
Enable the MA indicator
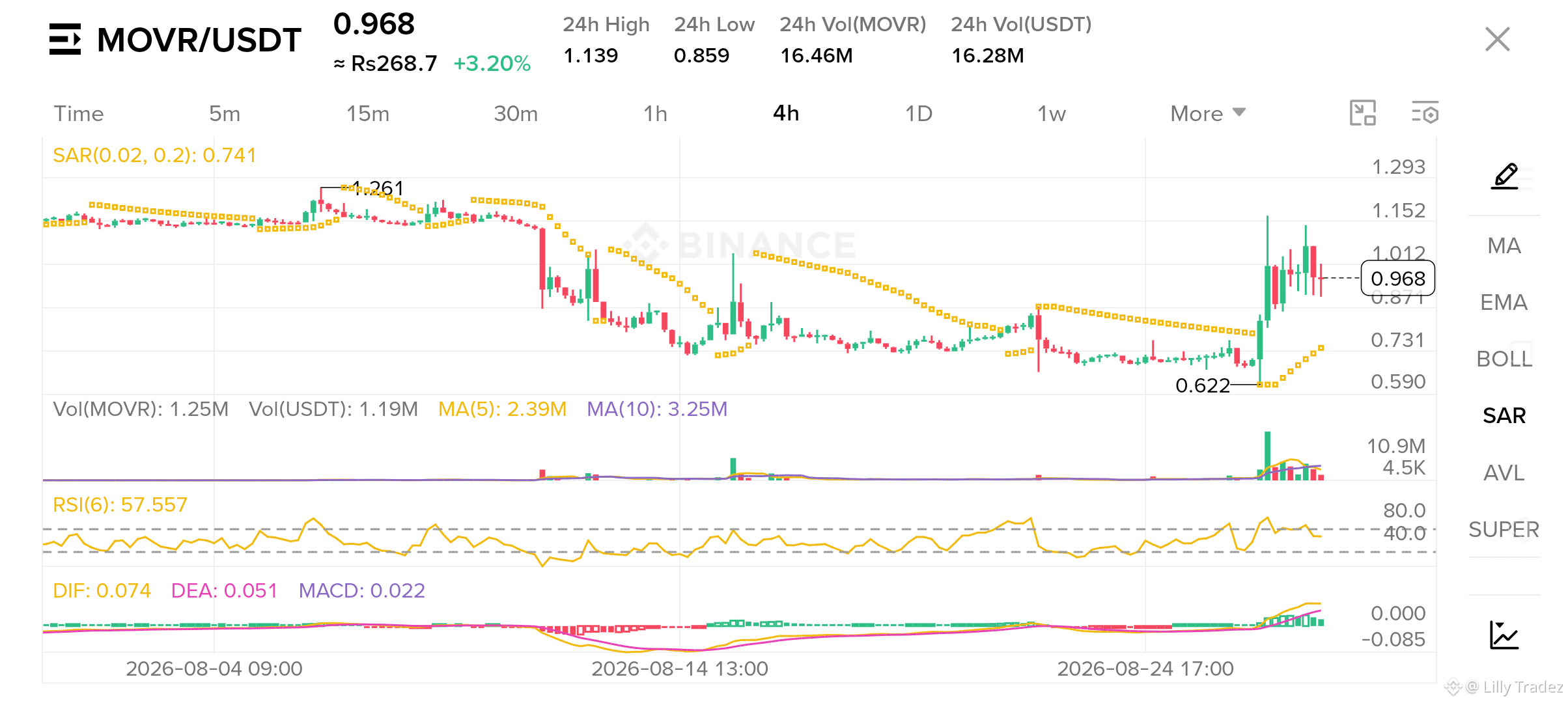1504,245
